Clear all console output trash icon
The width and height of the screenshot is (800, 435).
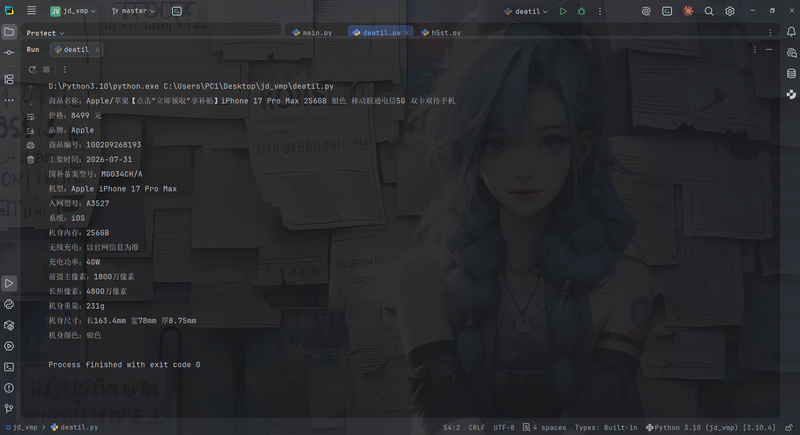pyautogui.click(x=31, y=160)
